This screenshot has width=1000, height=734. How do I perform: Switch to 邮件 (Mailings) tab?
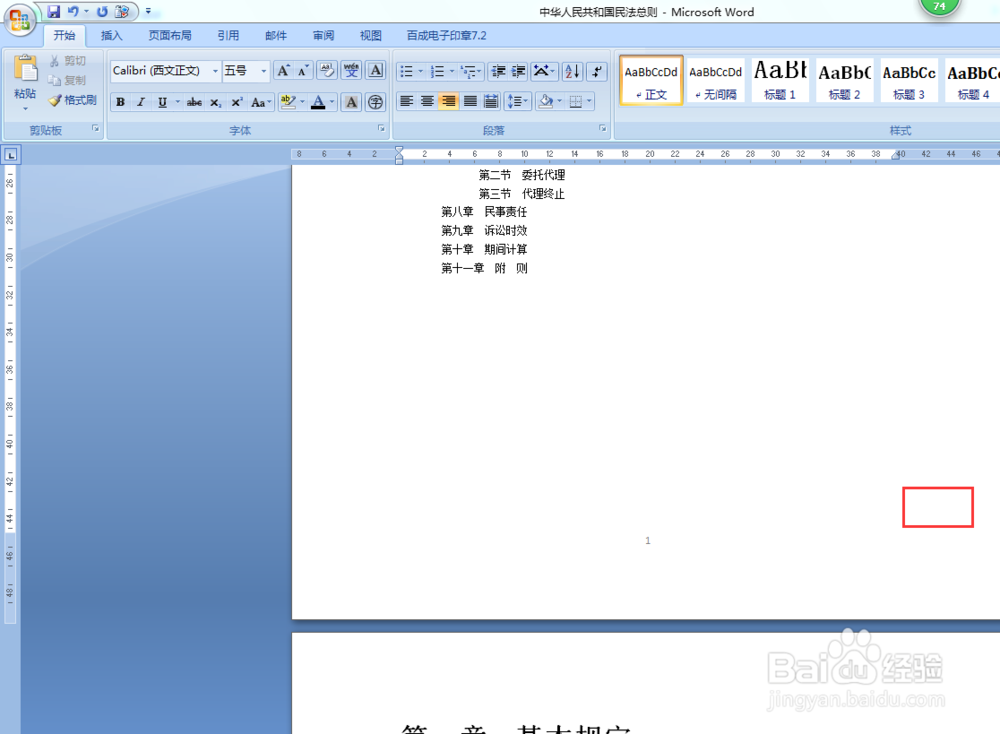276,36
